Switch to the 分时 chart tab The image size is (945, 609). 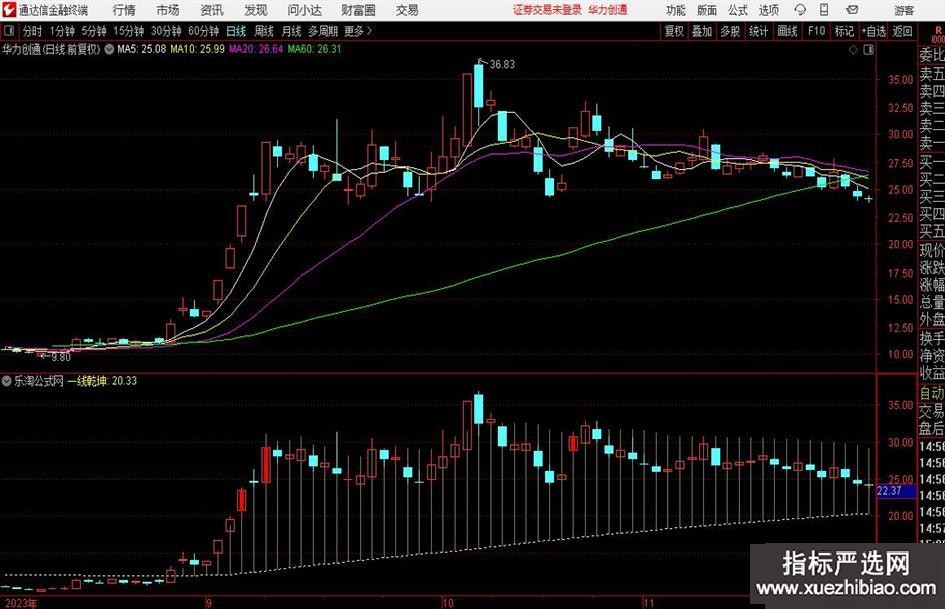pos(33,31)
